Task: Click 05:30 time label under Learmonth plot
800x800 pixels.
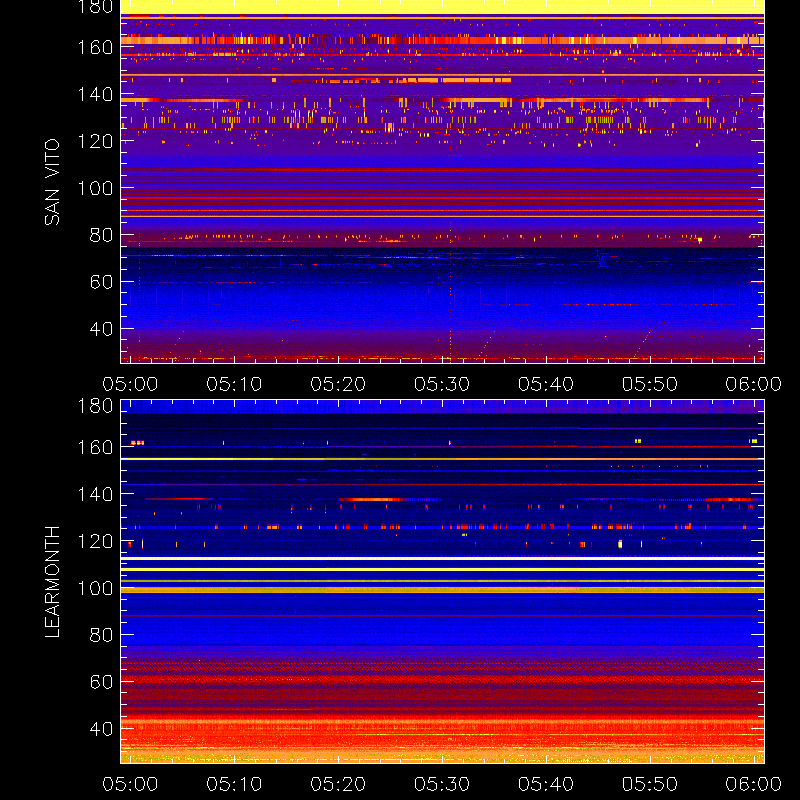Action: [x=442, y=784]
